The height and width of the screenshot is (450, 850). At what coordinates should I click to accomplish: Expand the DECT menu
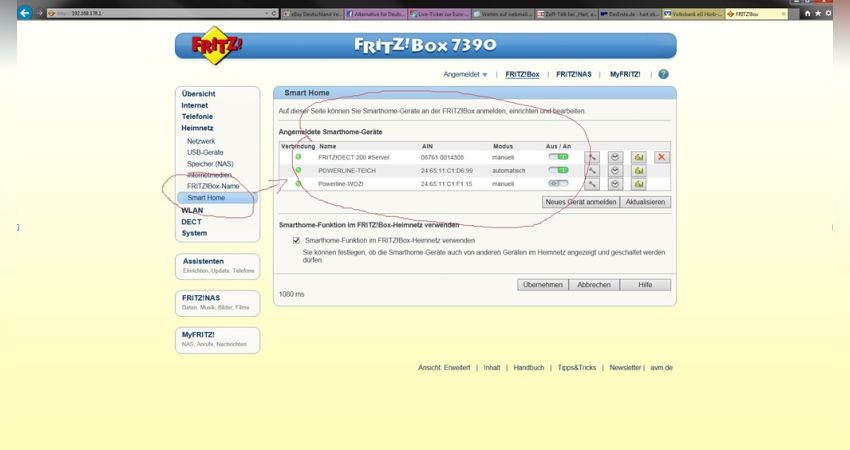point(191,222)
